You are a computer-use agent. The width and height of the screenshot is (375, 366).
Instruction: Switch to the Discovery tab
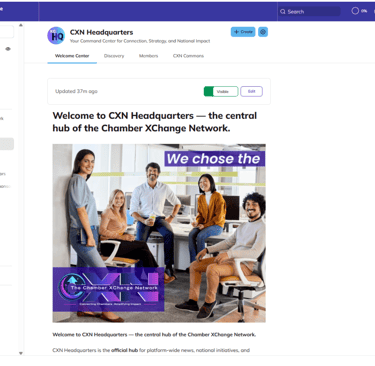(x=114, y=56)
